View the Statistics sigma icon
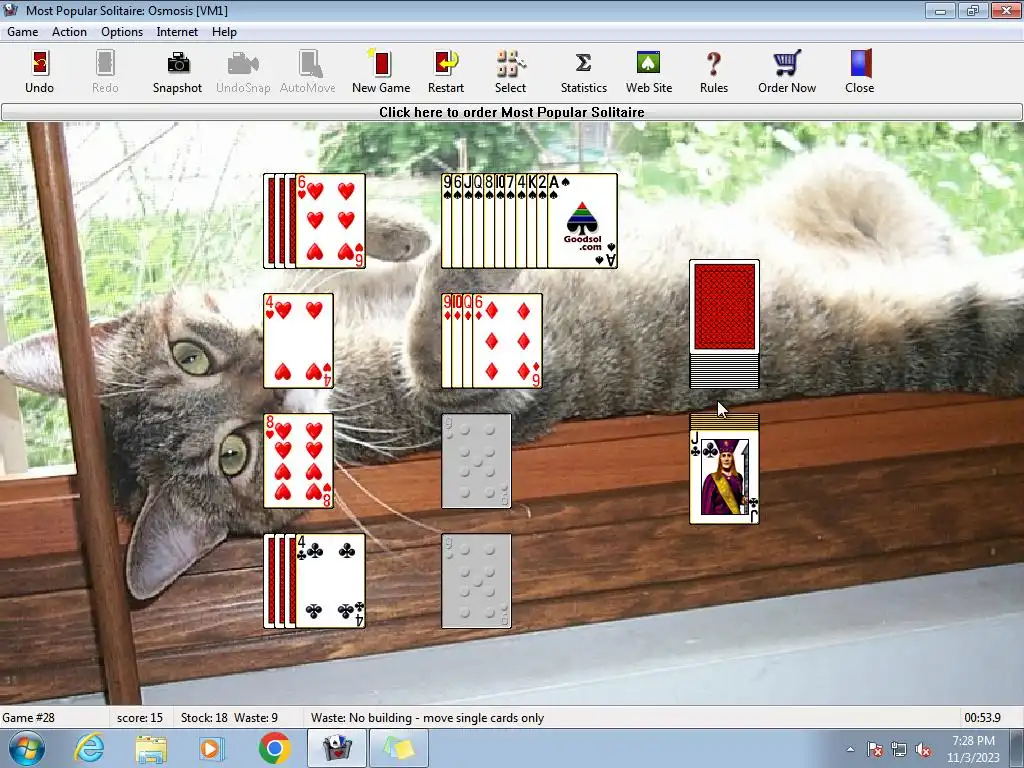 pos(583,72)
